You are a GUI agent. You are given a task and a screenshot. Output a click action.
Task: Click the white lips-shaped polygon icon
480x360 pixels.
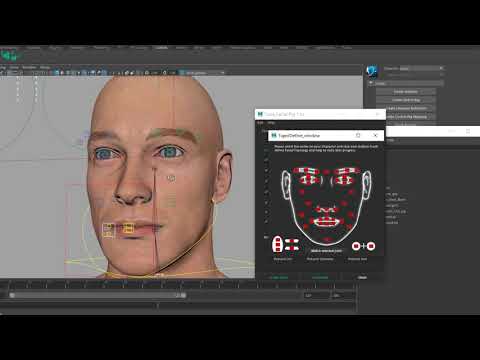click(278, 244)
